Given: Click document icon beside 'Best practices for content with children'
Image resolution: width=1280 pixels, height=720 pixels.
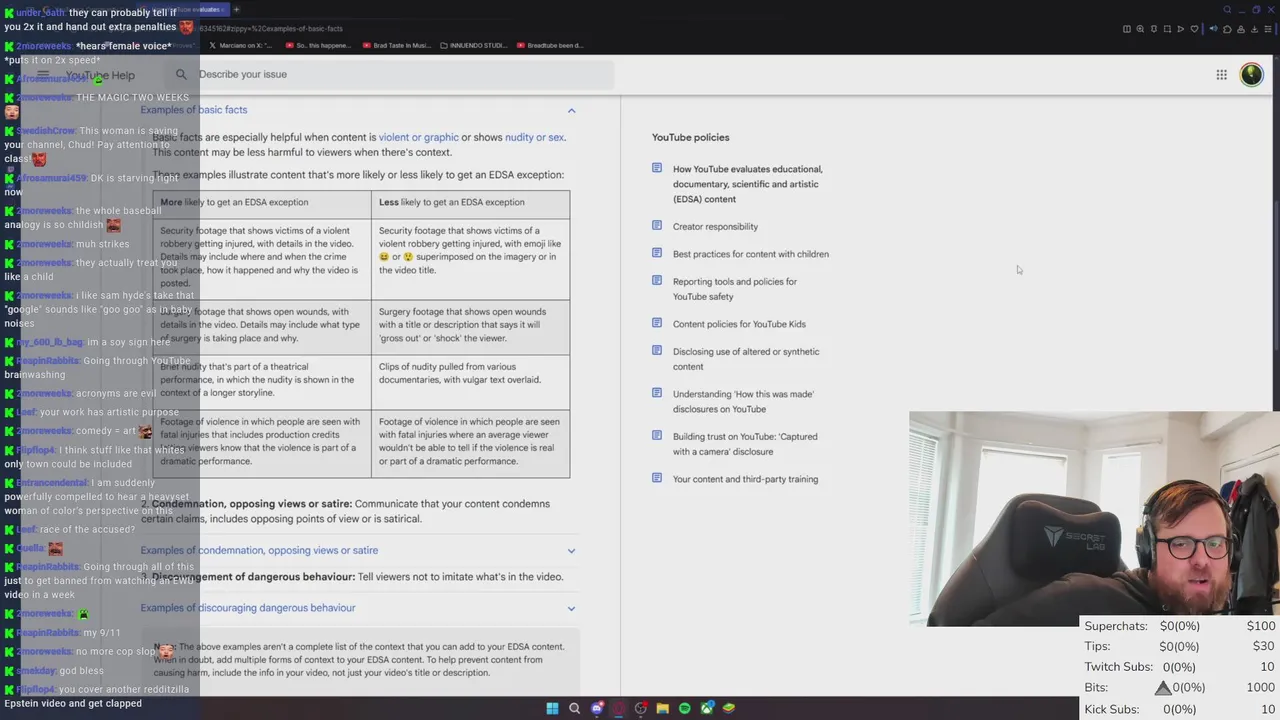Looking at the screenshot, I should [657, 253].
